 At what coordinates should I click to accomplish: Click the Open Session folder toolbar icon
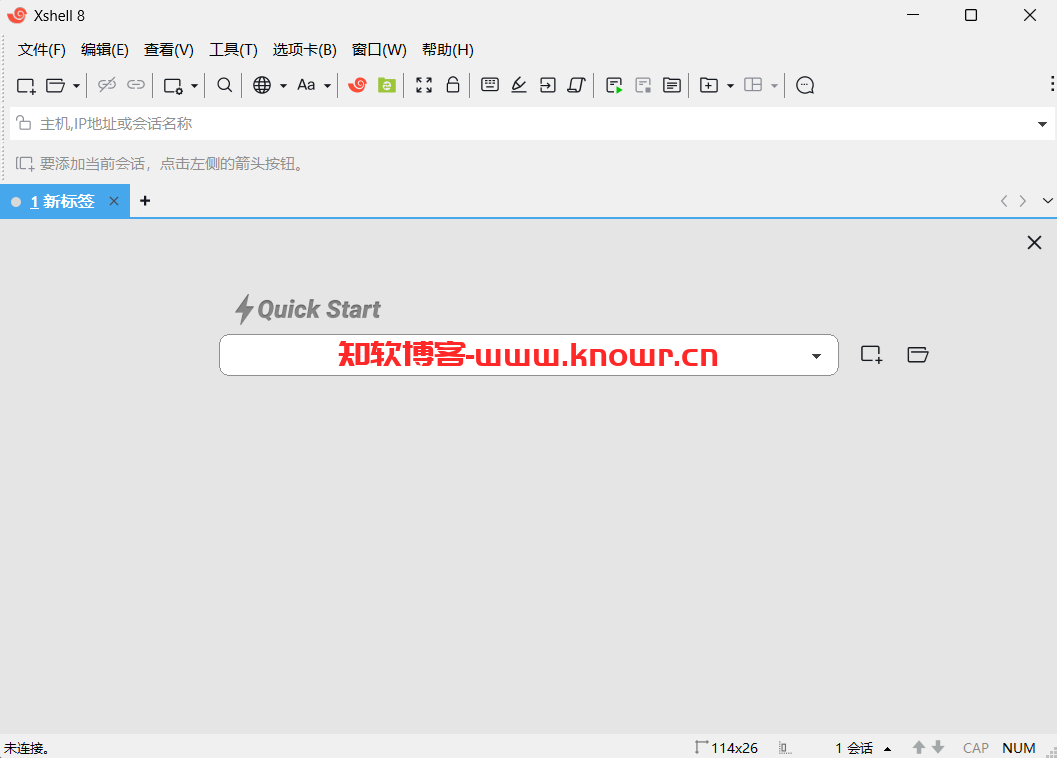[x=55, y=86]
